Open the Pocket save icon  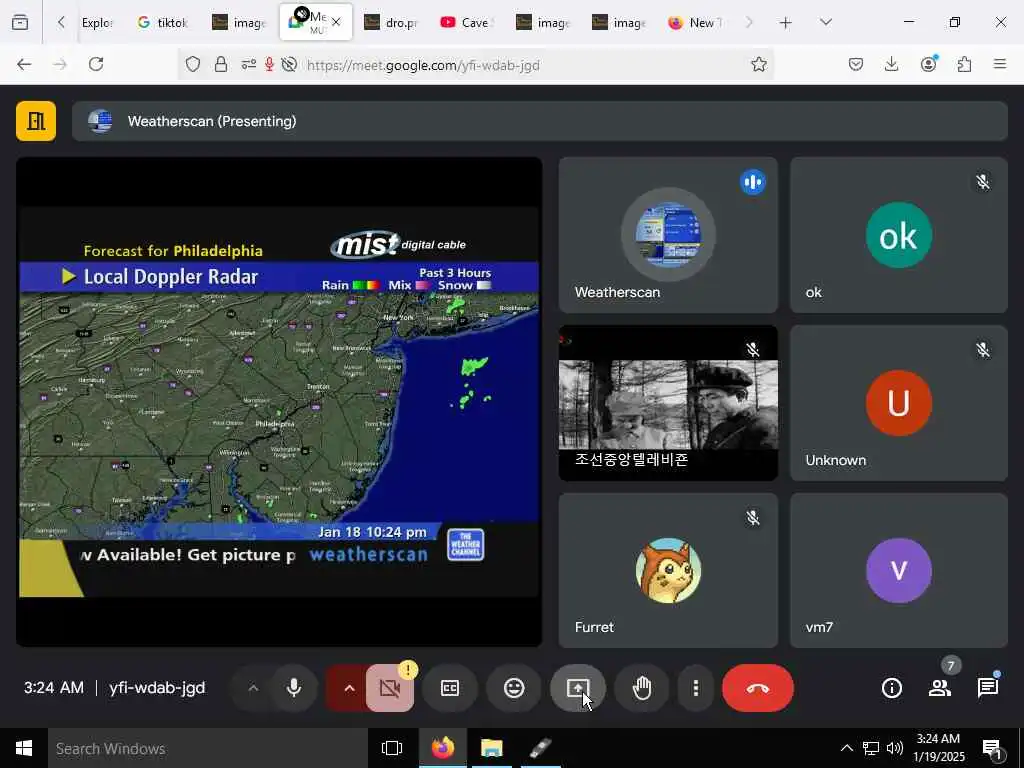pos(856,64)
